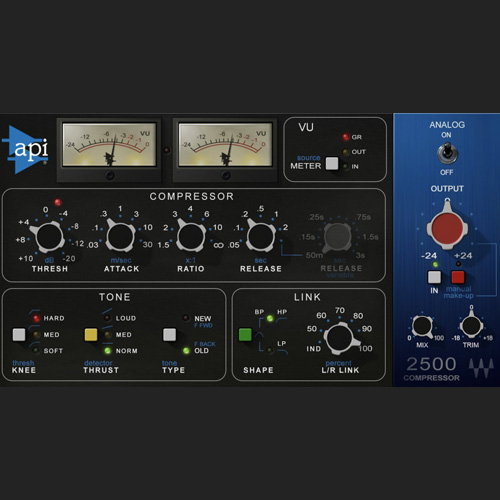Click the 3s variable release marking
The height and width of the screenshot is (500, 500).
coord(360,255)
